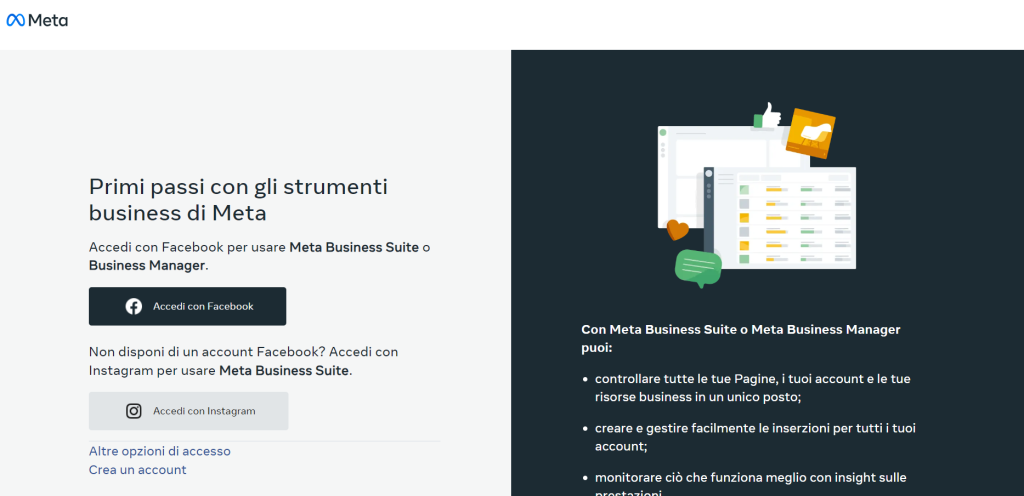Log in with the Accedi con Instagram button

pos(189,411)
